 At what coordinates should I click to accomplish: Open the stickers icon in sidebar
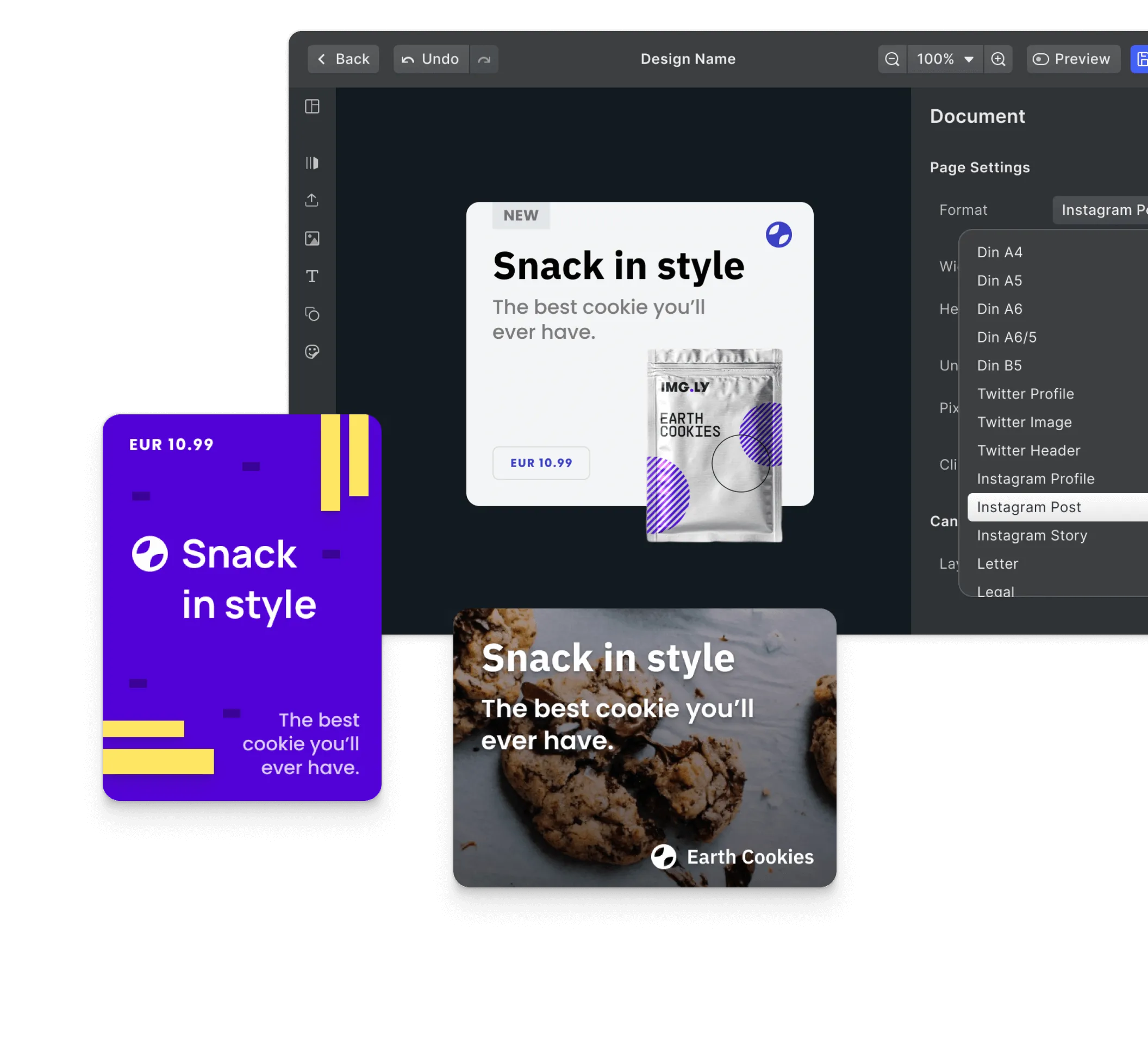[312, 351]
